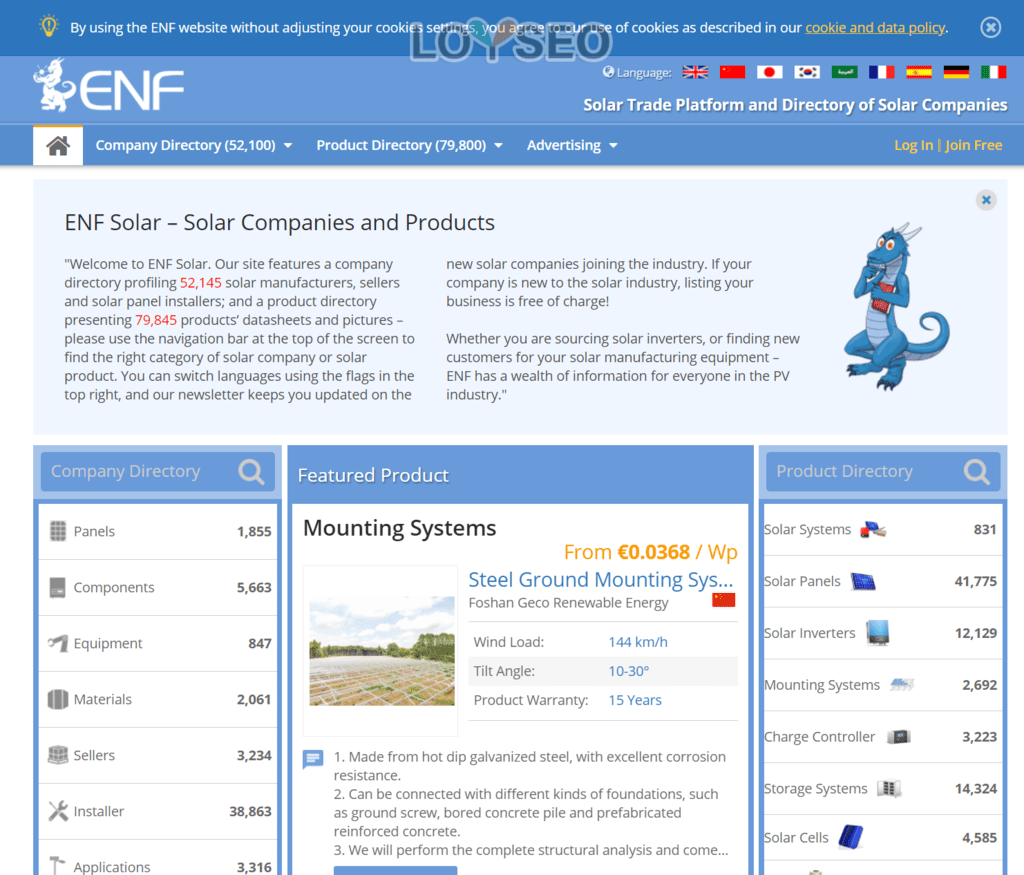Choose German via the Germany flag
This screenshot has width=1024, height=875.
tap(956, 72)
